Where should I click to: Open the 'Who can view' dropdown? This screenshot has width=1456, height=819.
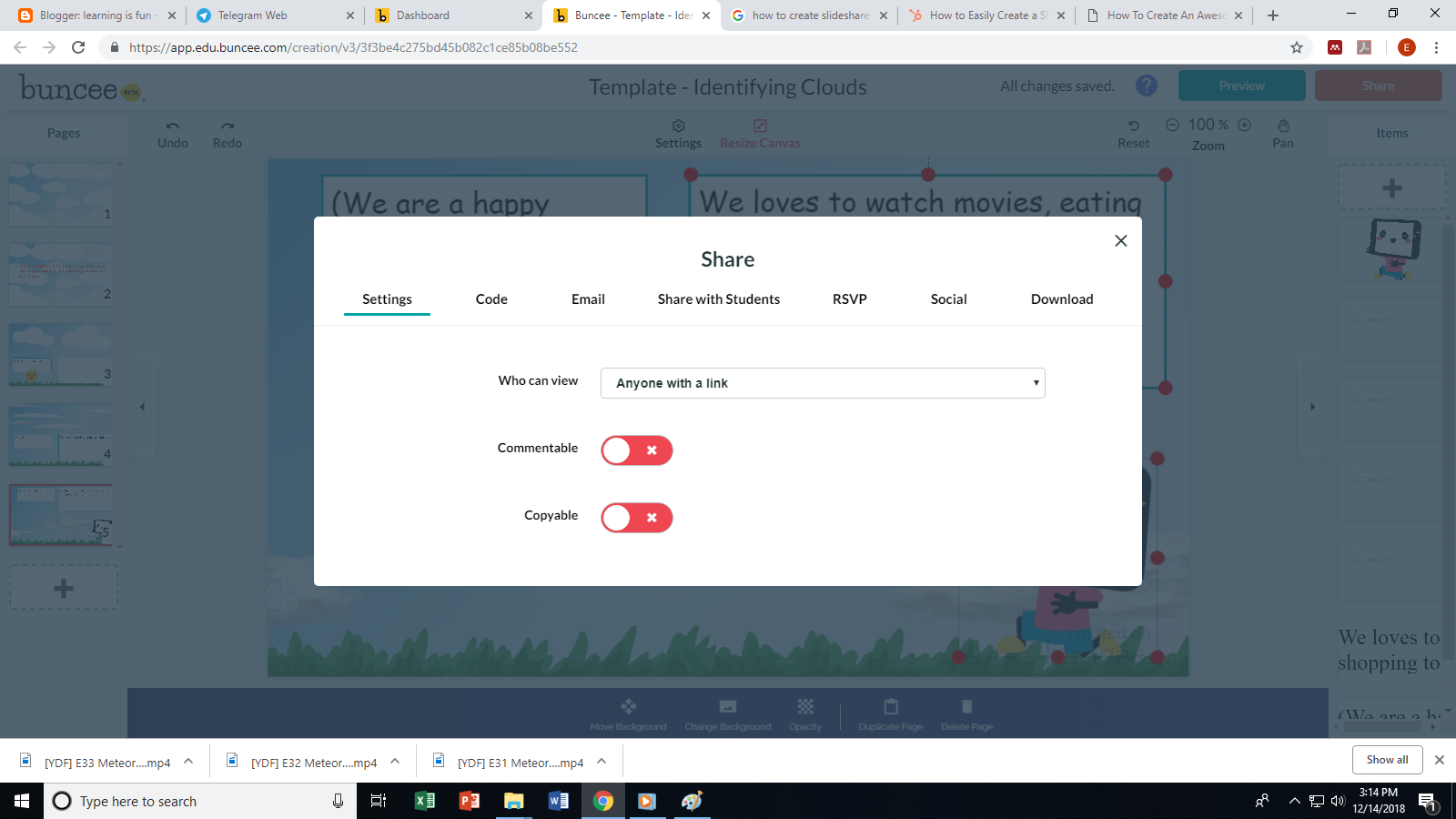click(822, 383)
